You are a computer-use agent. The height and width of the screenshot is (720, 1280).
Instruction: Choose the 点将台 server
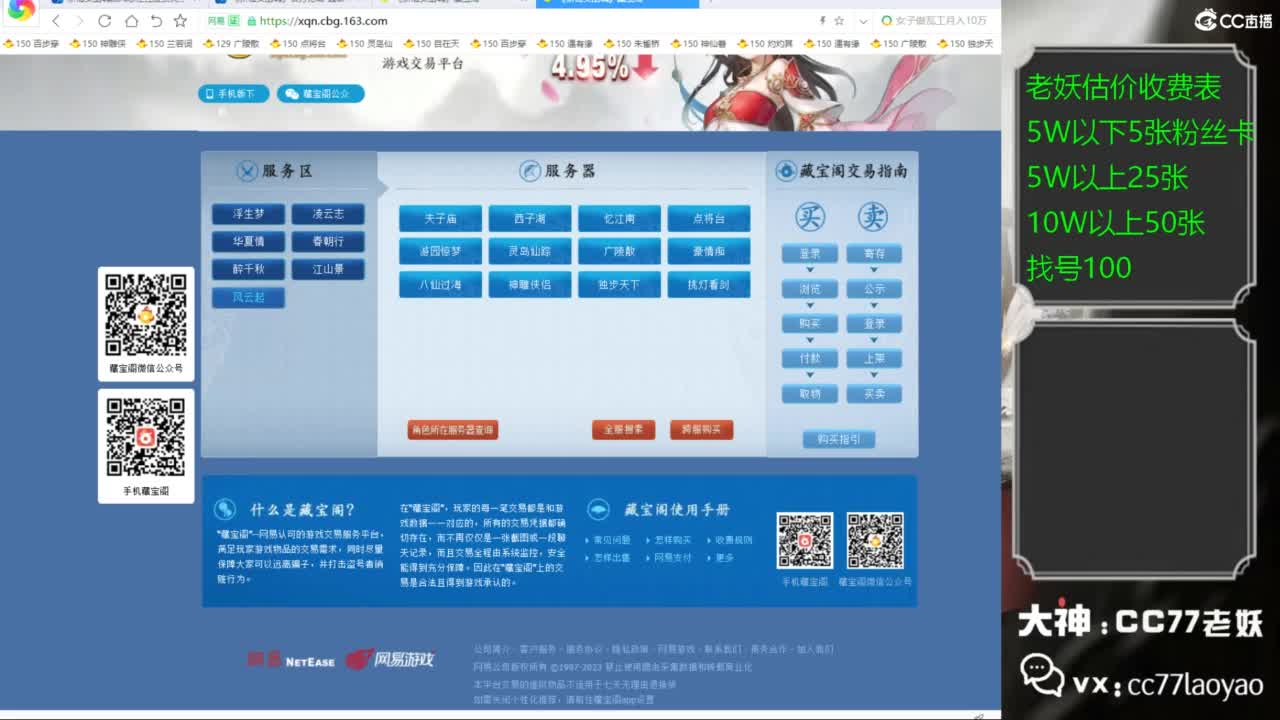coord(708,218)
